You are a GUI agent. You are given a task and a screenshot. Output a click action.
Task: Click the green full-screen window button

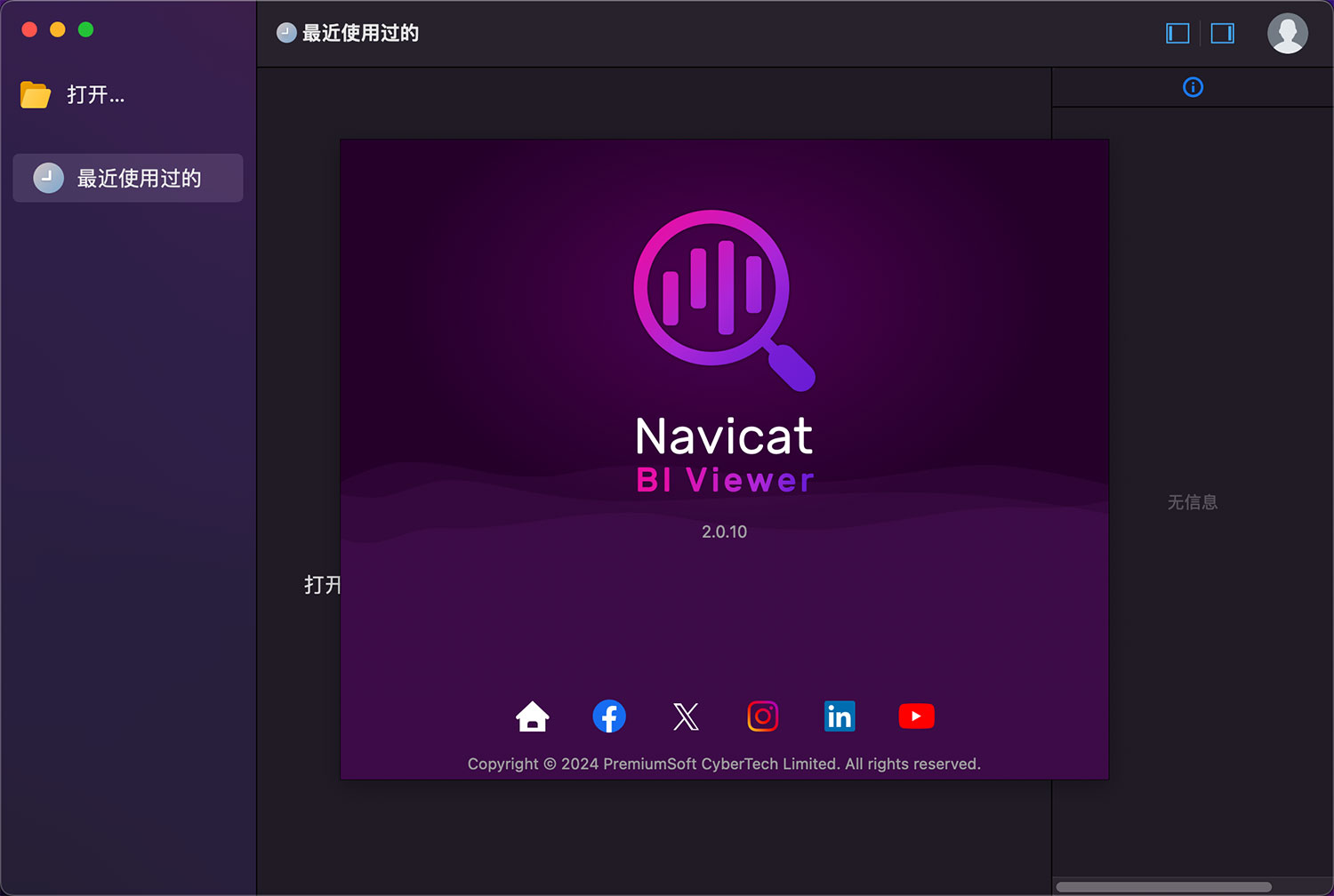(x=86, y=29)
